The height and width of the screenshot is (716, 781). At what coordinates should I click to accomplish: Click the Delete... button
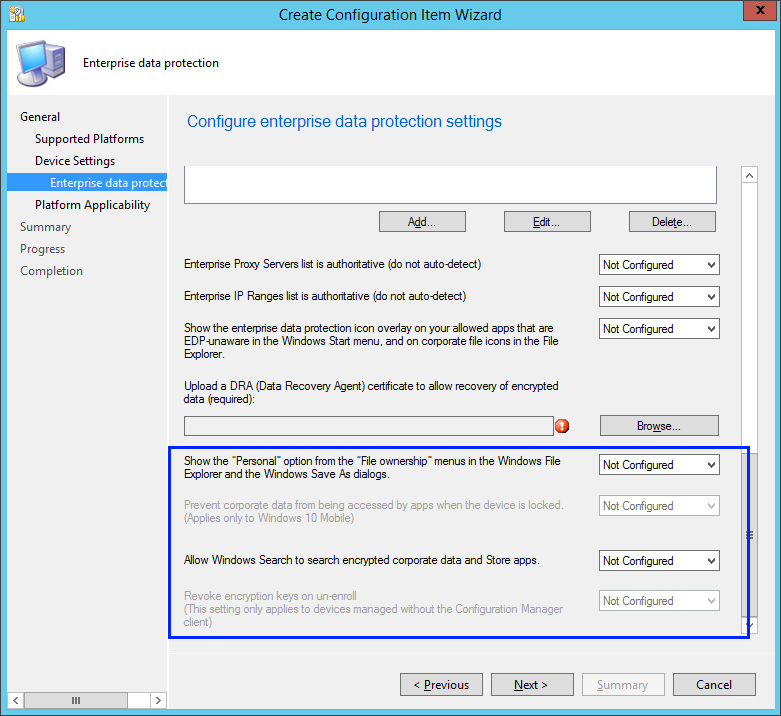pyautogui.click(x=672, y=222)
